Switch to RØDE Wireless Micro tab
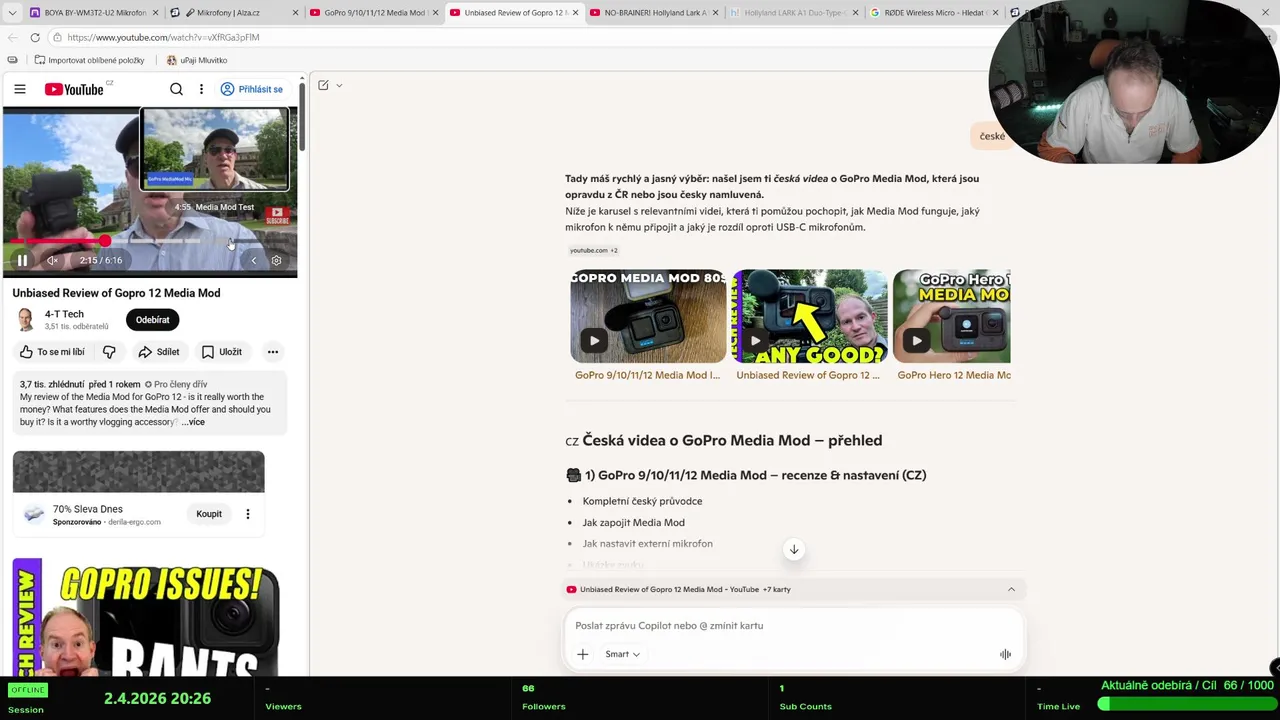Image resolution: width=1280 pixels, height=720 pixels. tap(928, 13)
